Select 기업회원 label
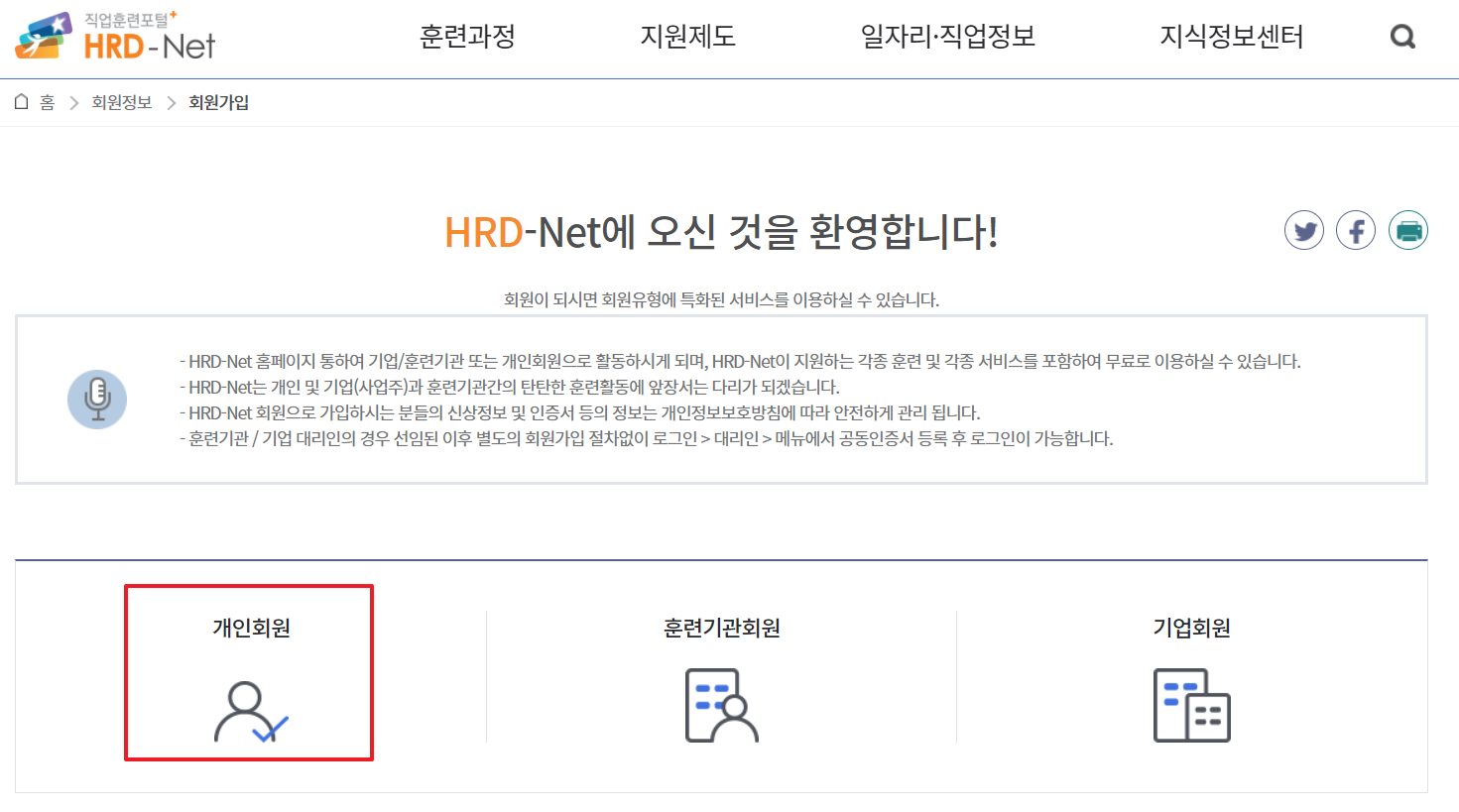This screenshot has height=812, width=1459. 1192,628
